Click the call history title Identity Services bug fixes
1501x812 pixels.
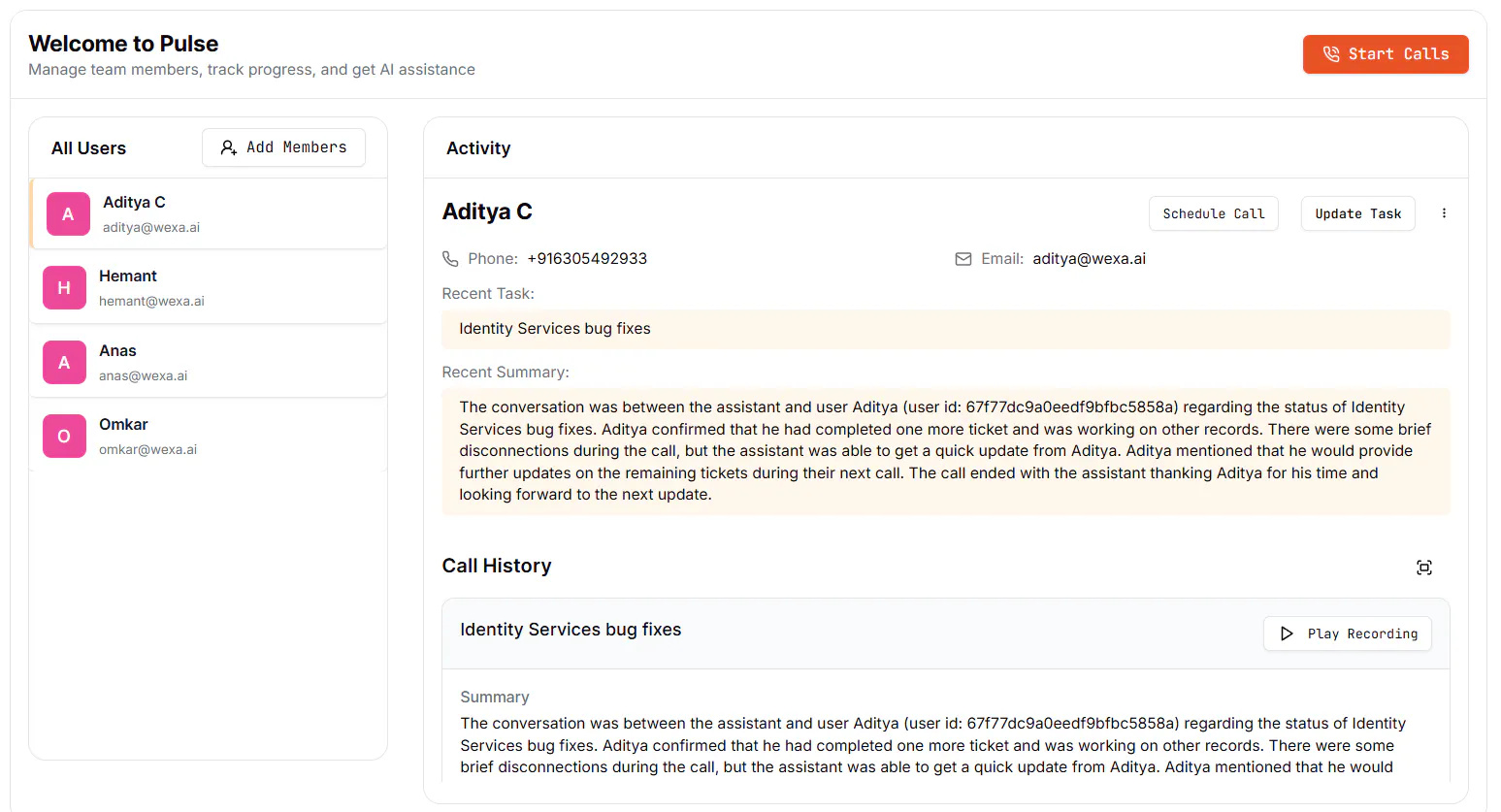571,630
